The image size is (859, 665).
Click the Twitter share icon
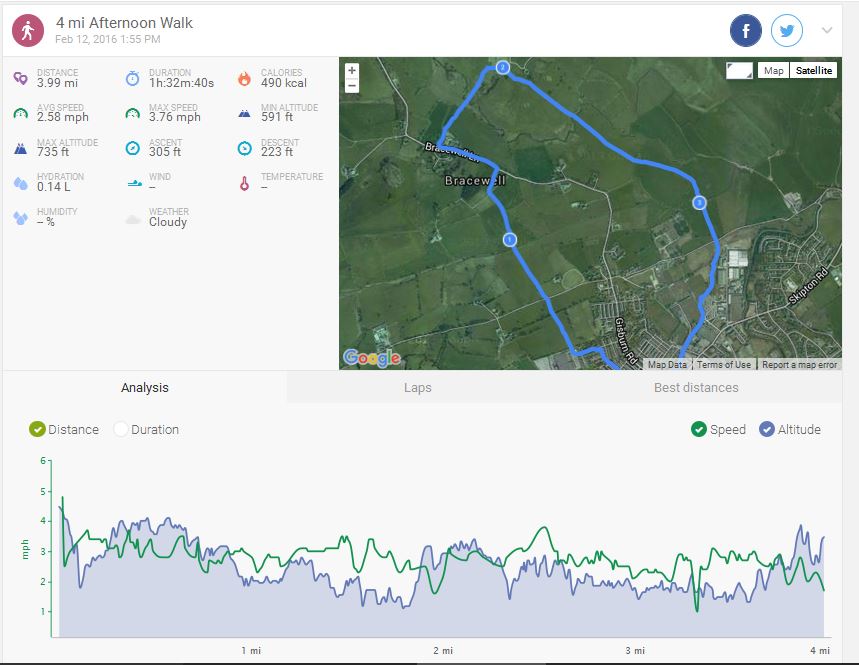pyautogui.click(x=787, y=31)
